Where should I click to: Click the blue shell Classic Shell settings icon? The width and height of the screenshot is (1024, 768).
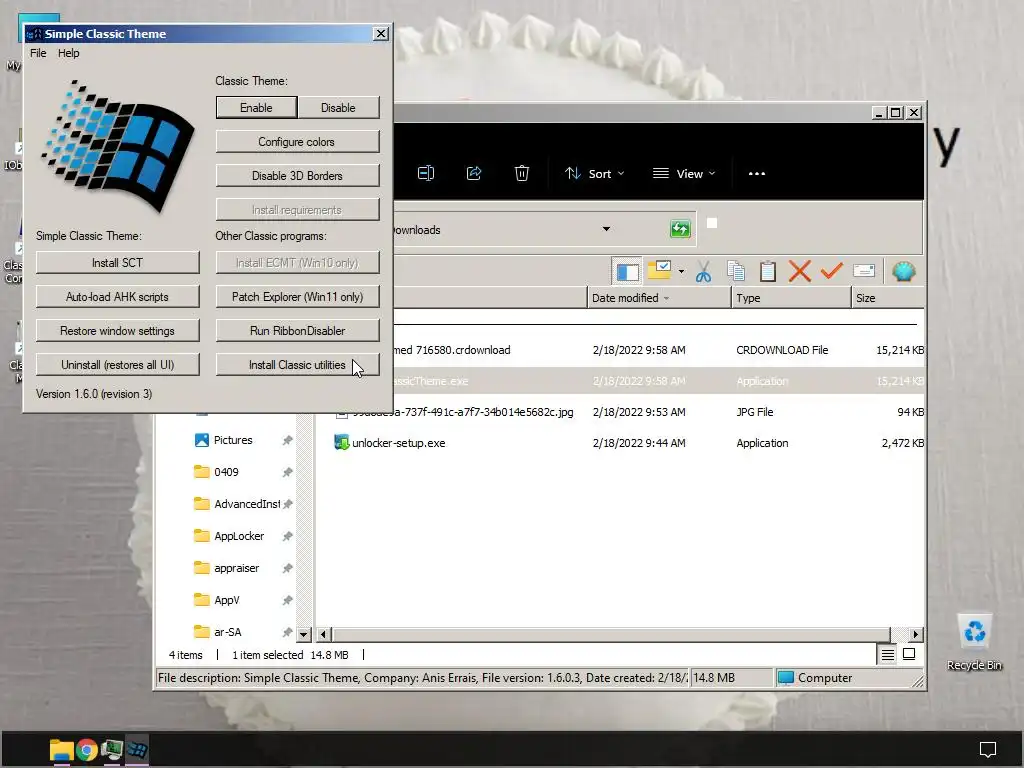[x=904, y=271]
